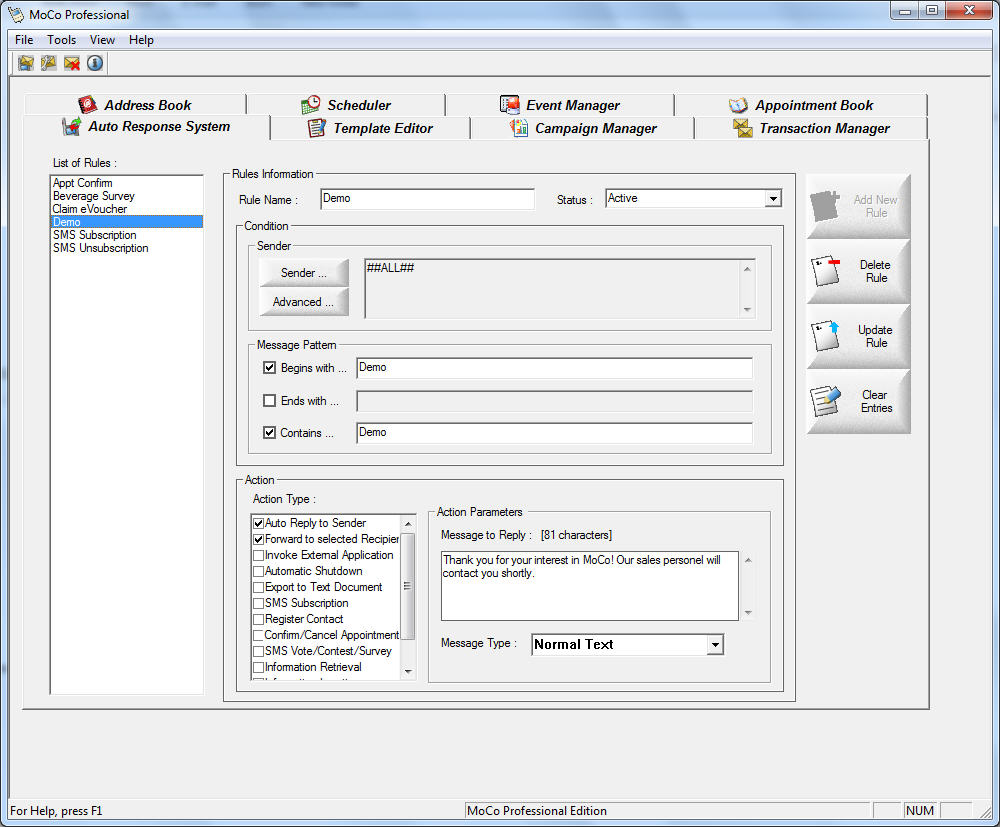1000x827 pixels.
Task: Open the View menu
Action: [102, 40]
